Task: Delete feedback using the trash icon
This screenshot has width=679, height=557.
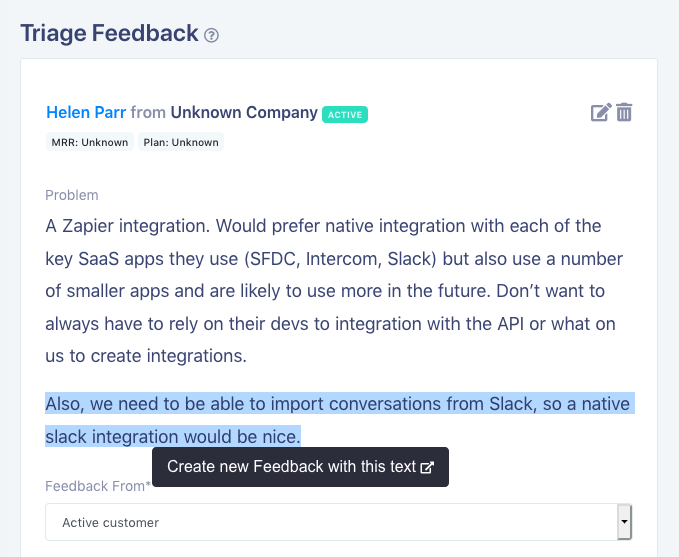Action: (x=624, y=113)
